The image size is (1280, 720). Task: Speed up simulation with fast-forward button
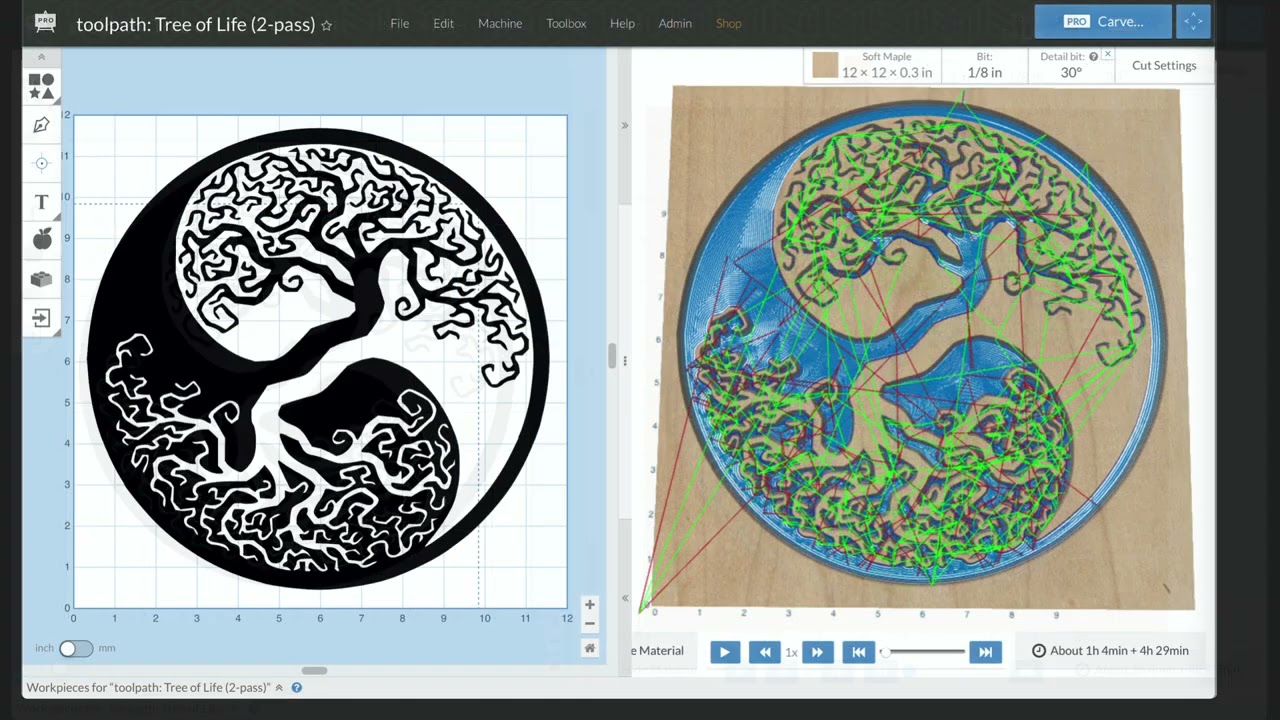coord(817,652)
